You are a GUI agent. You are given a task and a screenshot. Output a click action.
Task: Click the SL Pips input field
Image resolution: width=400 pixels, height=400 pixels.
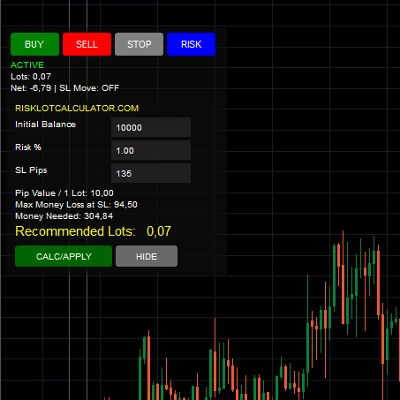(151, 173)
